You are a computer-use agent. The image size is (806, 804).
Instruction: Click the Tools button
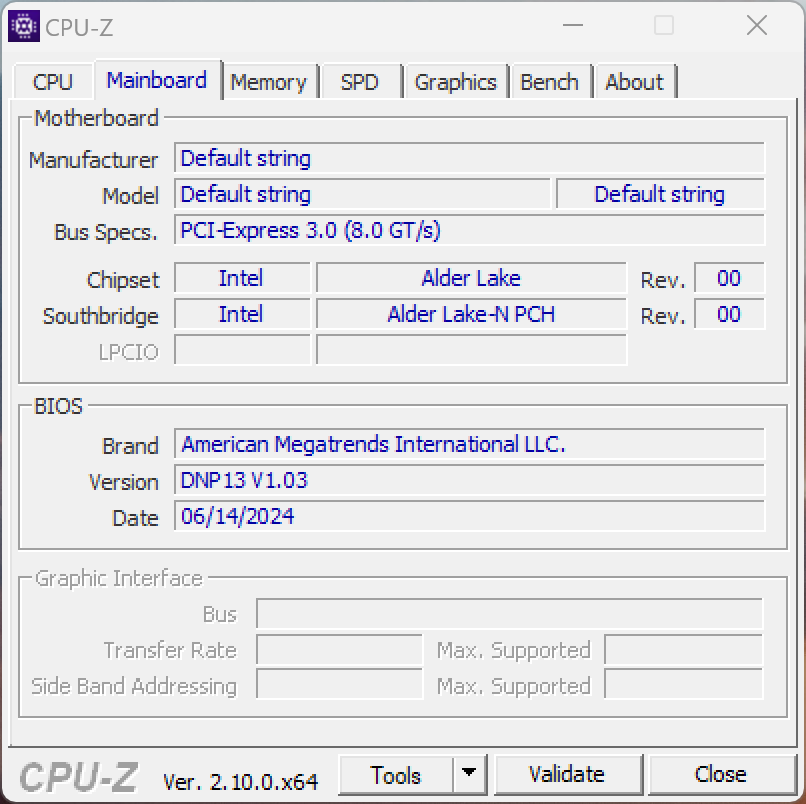396,775
